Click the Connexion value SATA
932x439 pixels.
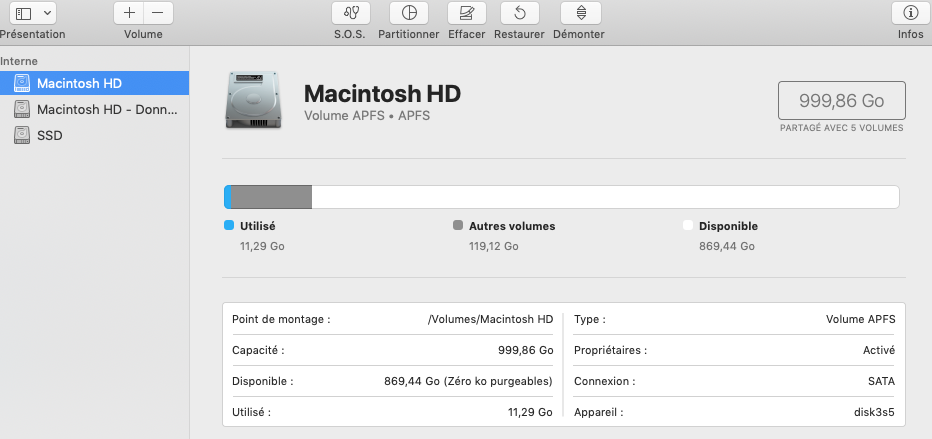881,381
